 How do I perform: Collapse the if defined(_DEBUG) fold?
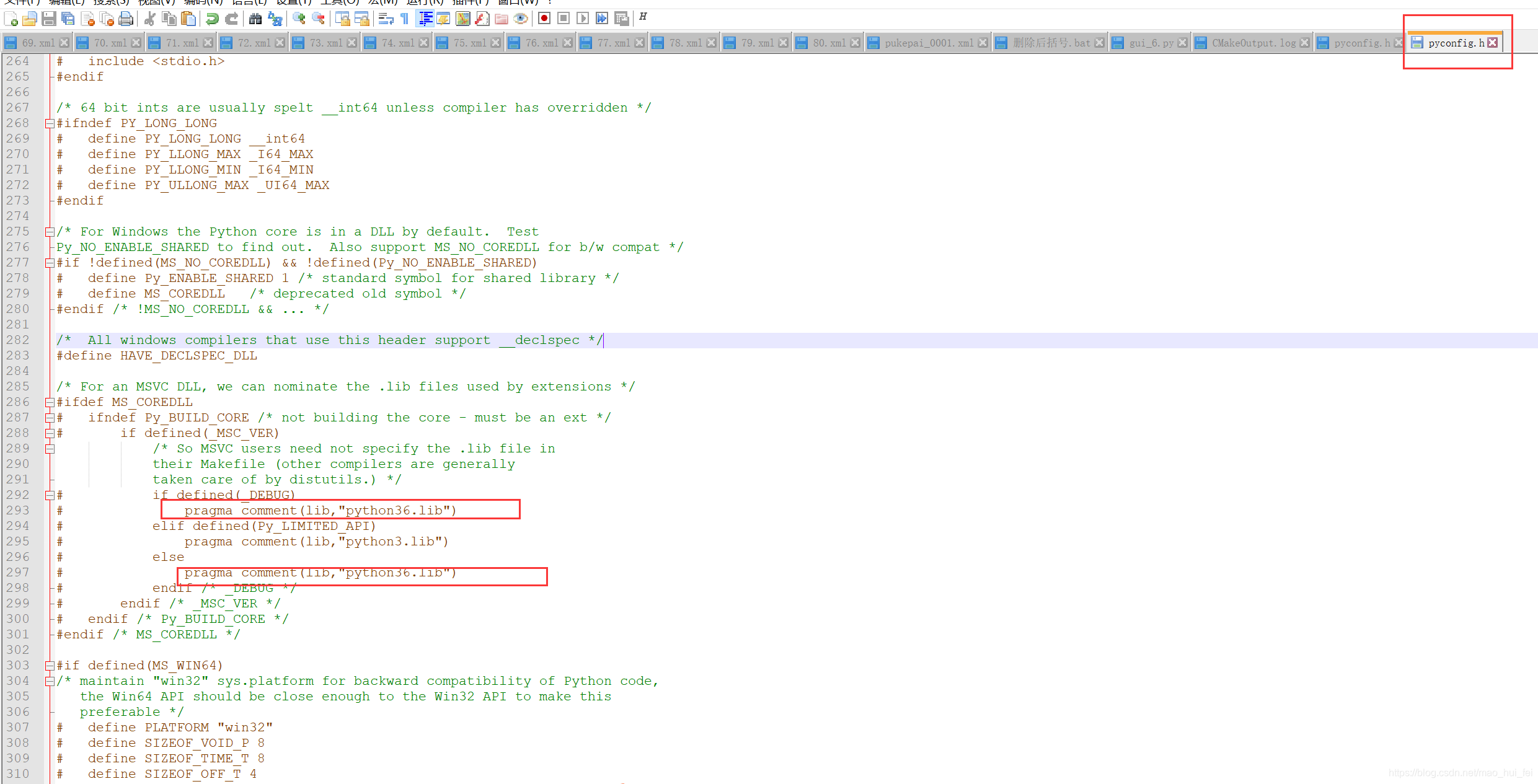click(x=50, y=495)
